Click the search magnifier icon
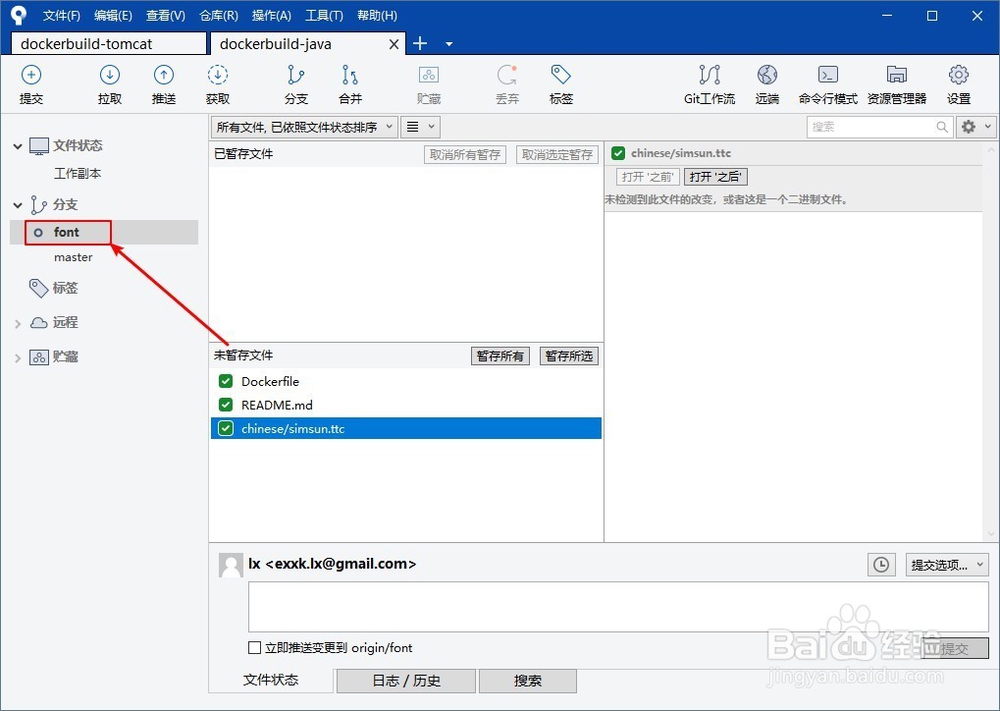The height and width of the screenshot is (711, 1000). tap(942, 127)
